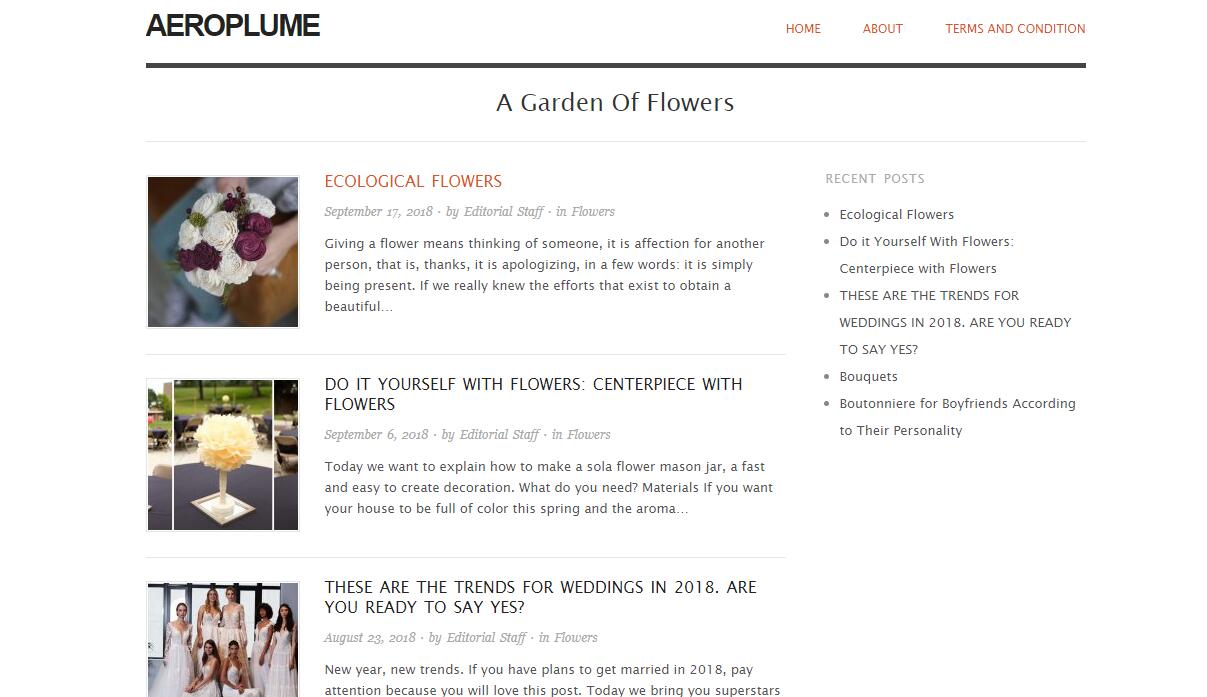Select Ecological Flowers in Recent Posts
This screenshot has height=697, width=1207.
897,215
